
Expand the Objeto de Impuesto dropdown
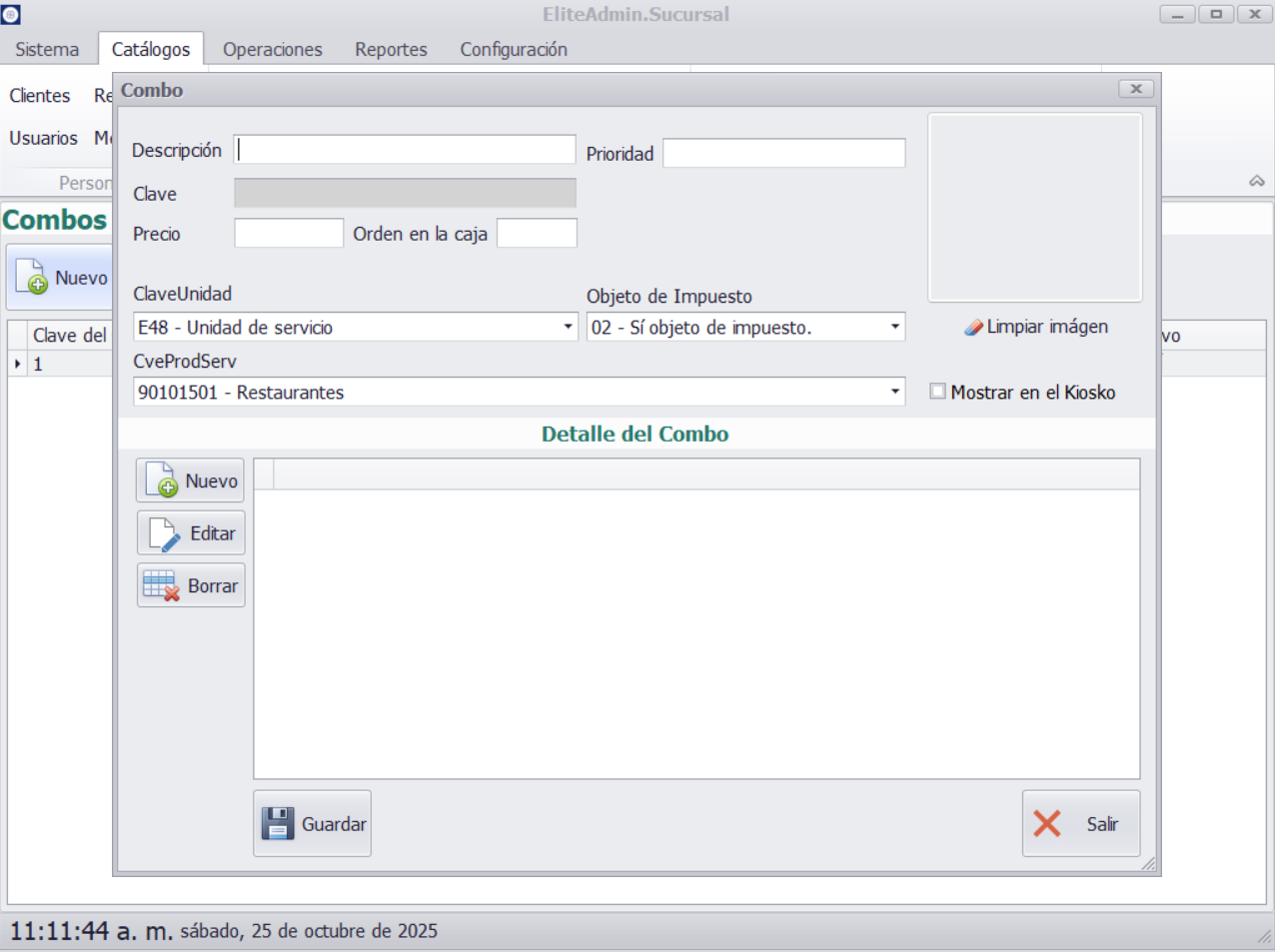tap(894, 327)
